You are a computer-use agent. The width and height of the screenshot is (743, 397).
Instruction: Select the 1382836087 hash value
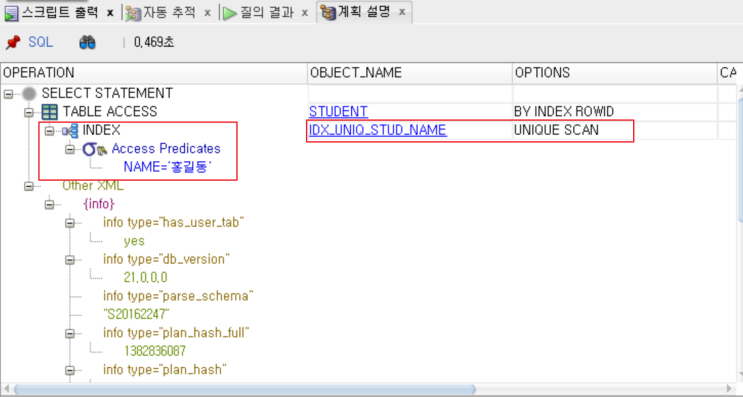(154, 351)
